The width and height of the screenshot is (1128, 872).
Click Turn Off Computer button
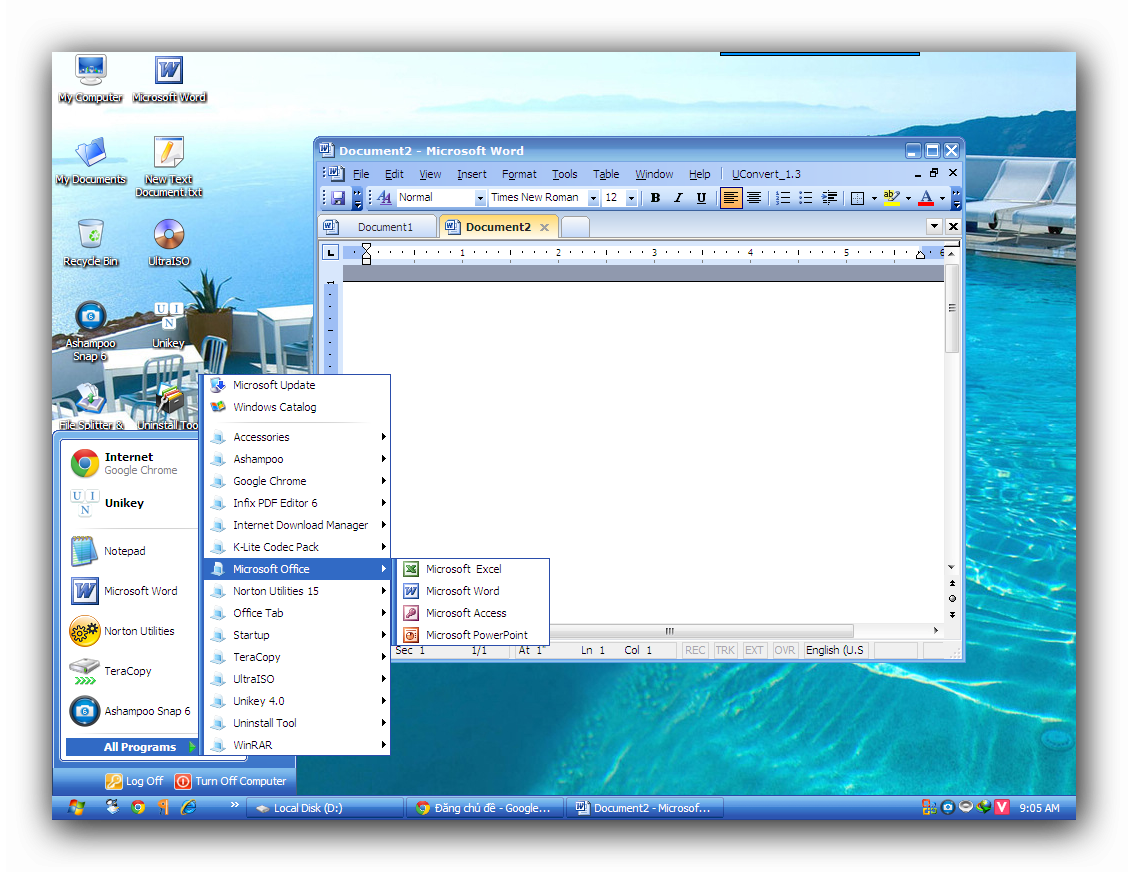pos(231,781)
